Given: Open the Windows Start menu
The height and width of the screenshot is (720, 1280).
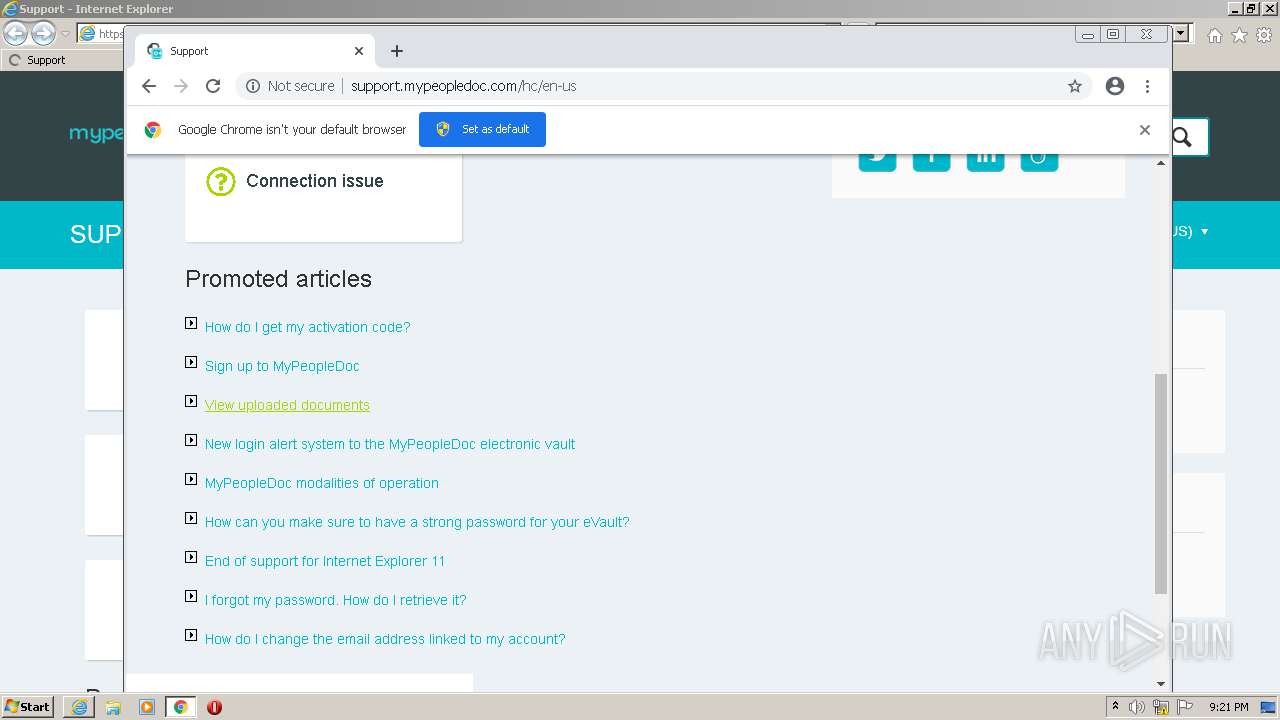Looking at the screenshot, I should click(x=29, y=707).
